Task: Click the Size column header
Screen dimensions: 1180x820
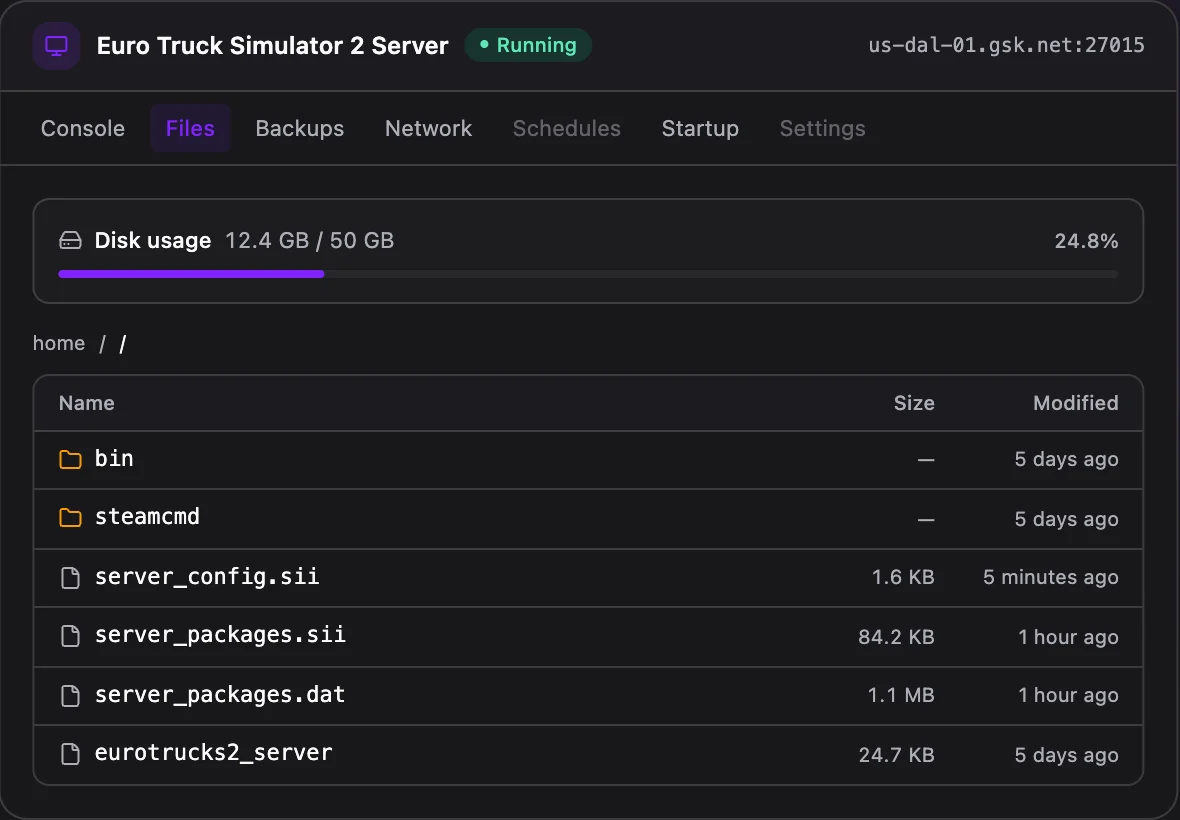Action: [x=914, y=403]
